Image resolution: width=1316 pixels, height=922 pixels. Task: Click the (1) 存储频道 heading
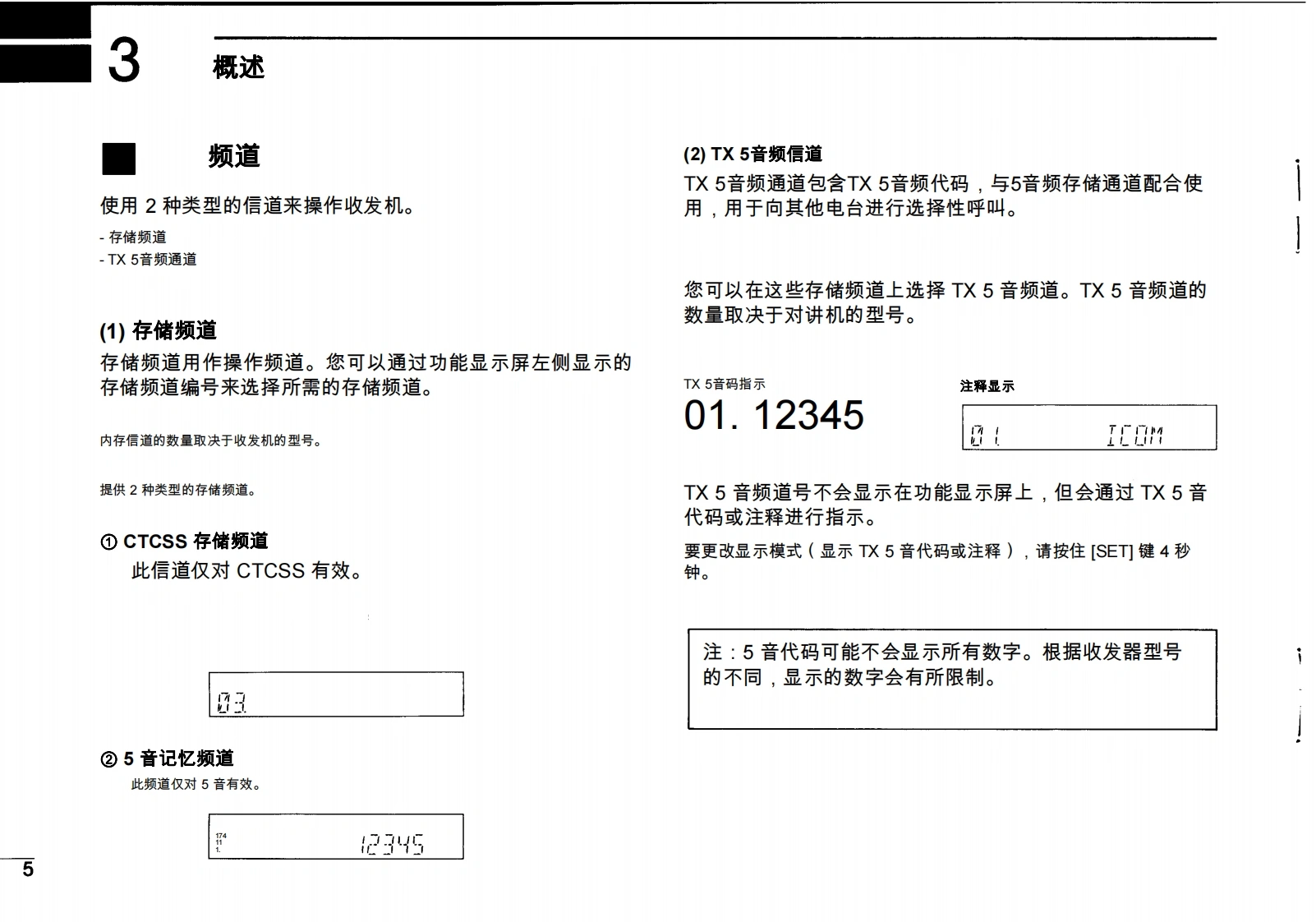point(158,331)
